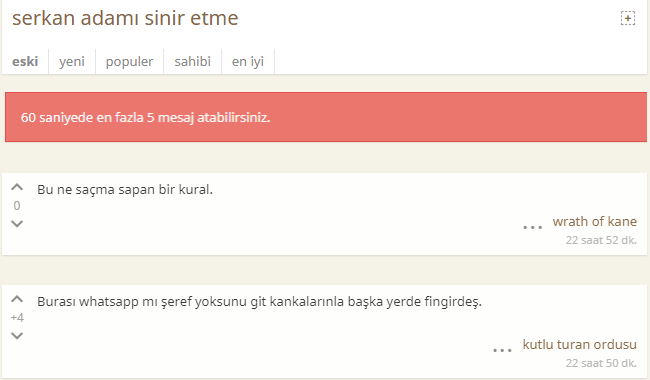Open the "22 saat 52 dk." entry timestamp

(601, 240)
